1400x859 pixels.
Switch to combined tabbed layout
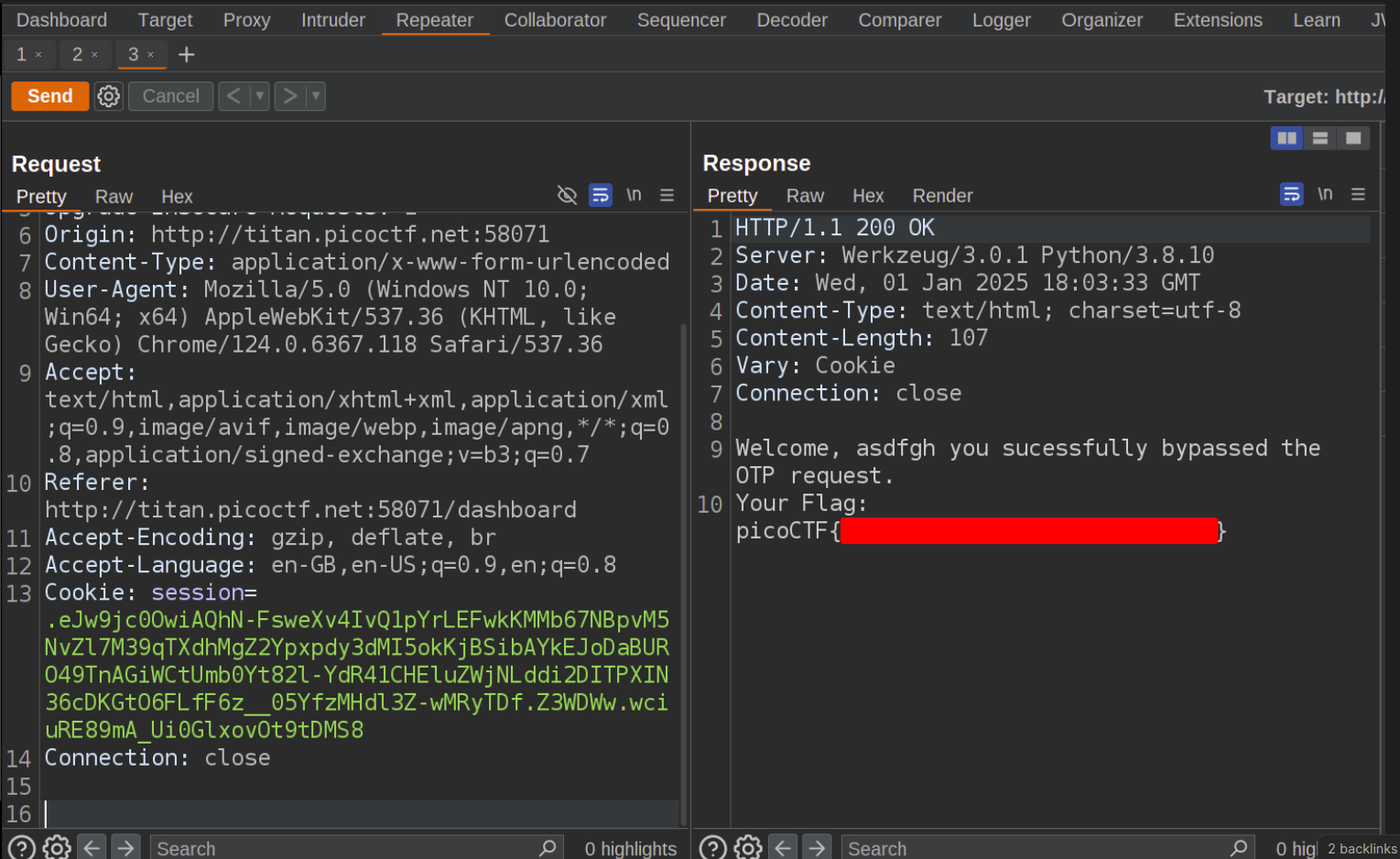[1353, 138]
